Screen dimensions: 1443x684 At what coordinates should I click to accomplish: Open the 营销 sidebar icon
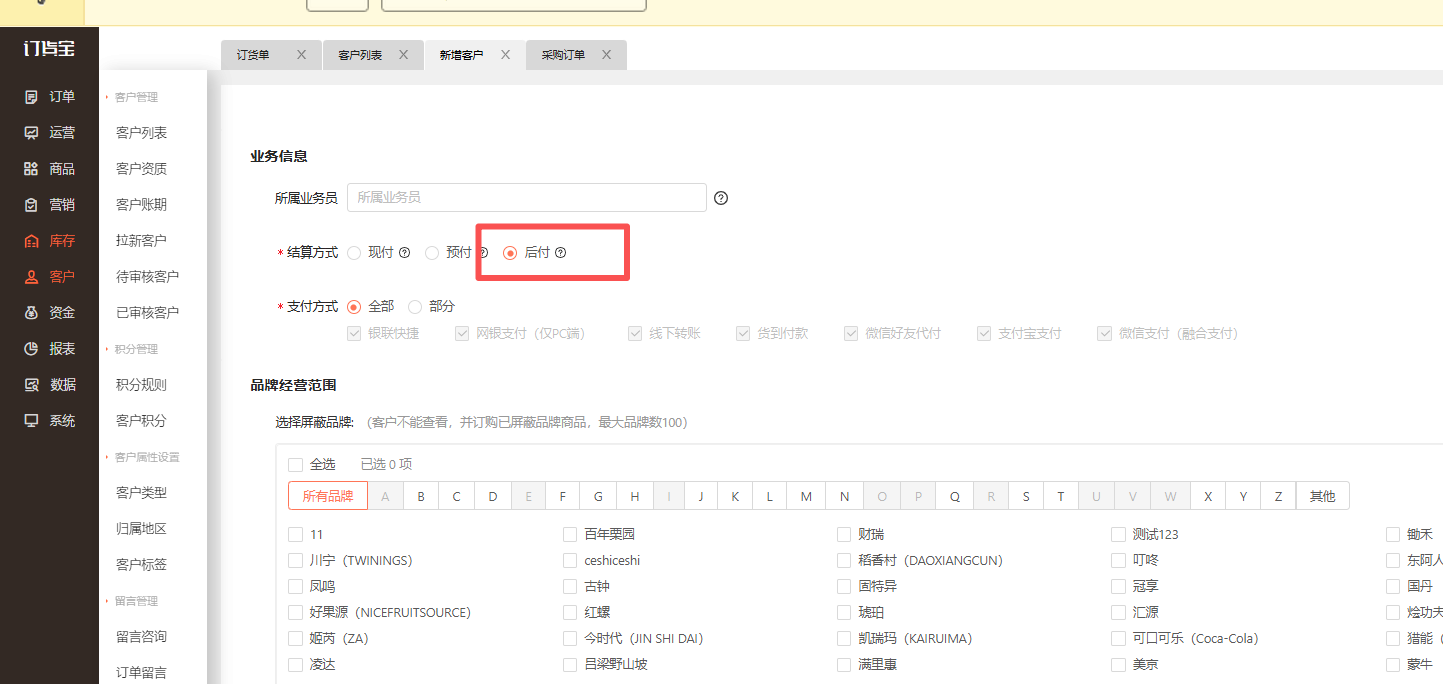pos(32,205)
